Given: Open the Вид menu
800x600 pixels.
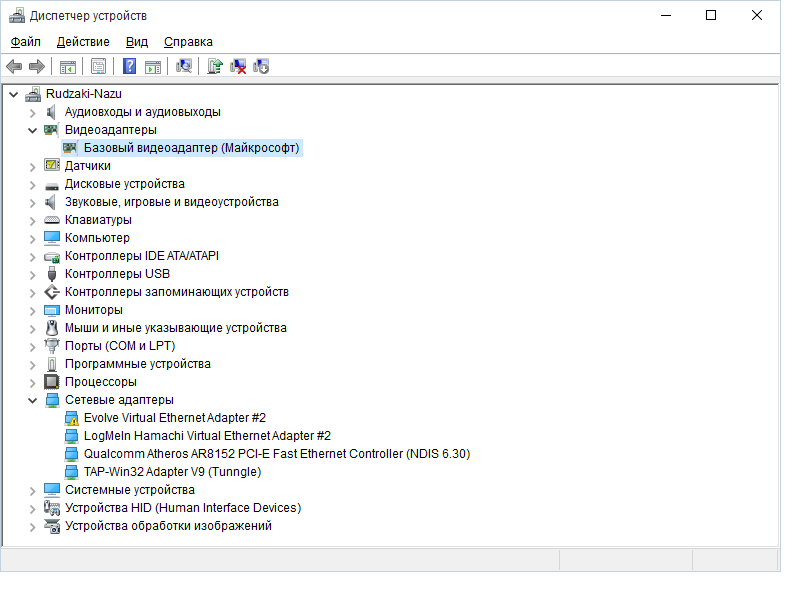Looking at the screenshot, I should click(137, 42).
